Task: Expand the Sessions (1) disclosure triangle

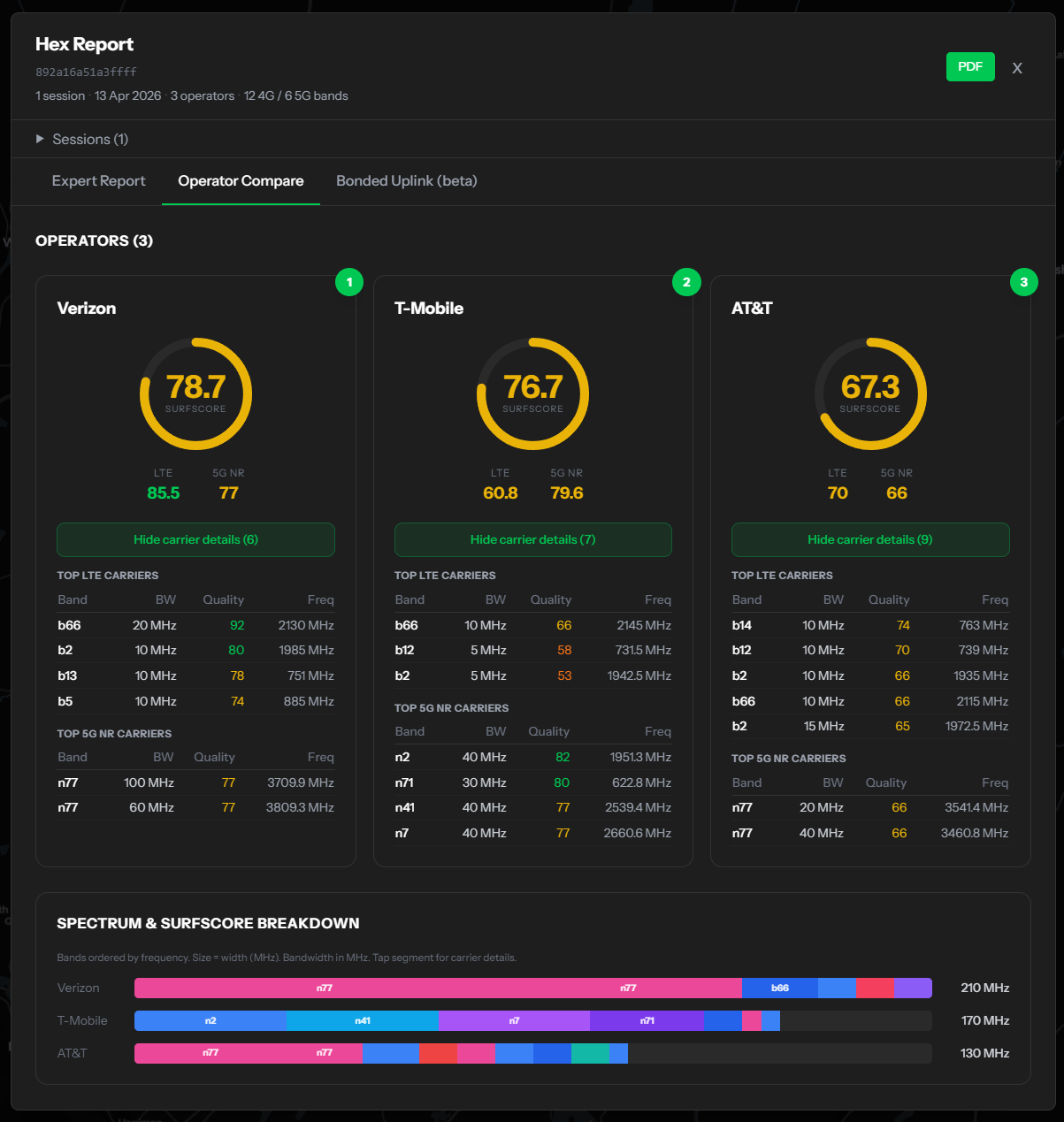Action: tap(40, 139)
